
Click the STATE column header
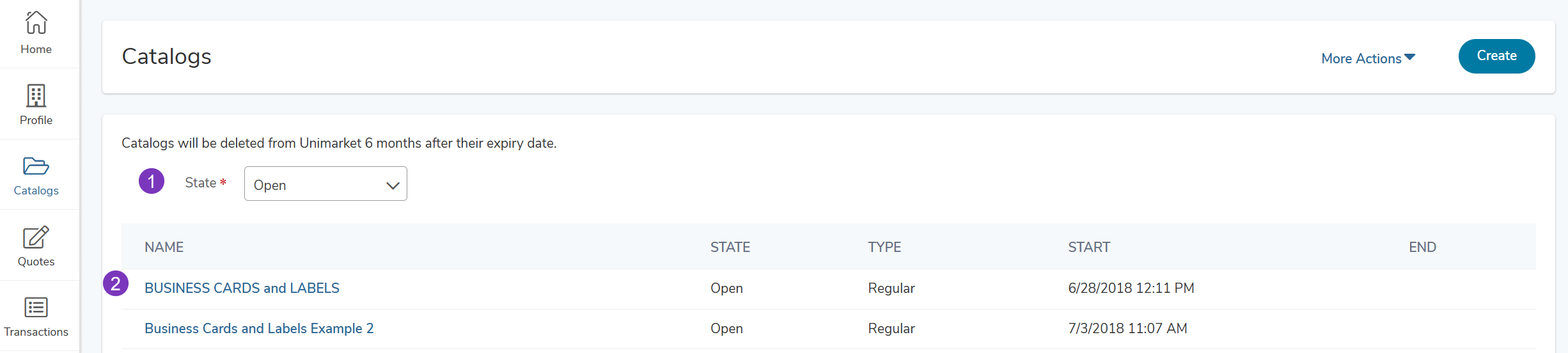click(730, 247)
